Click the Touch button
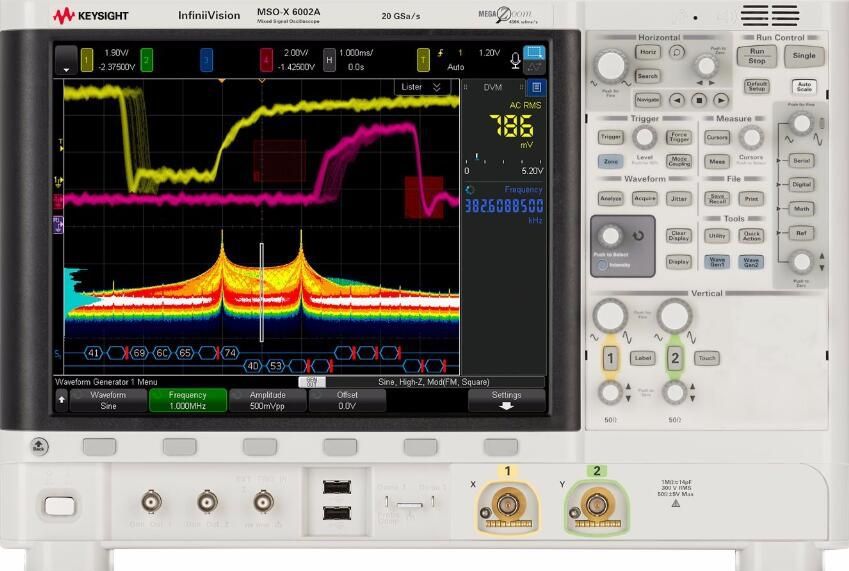849x571 pixels. pyautogui.click(x=707, y=358)
